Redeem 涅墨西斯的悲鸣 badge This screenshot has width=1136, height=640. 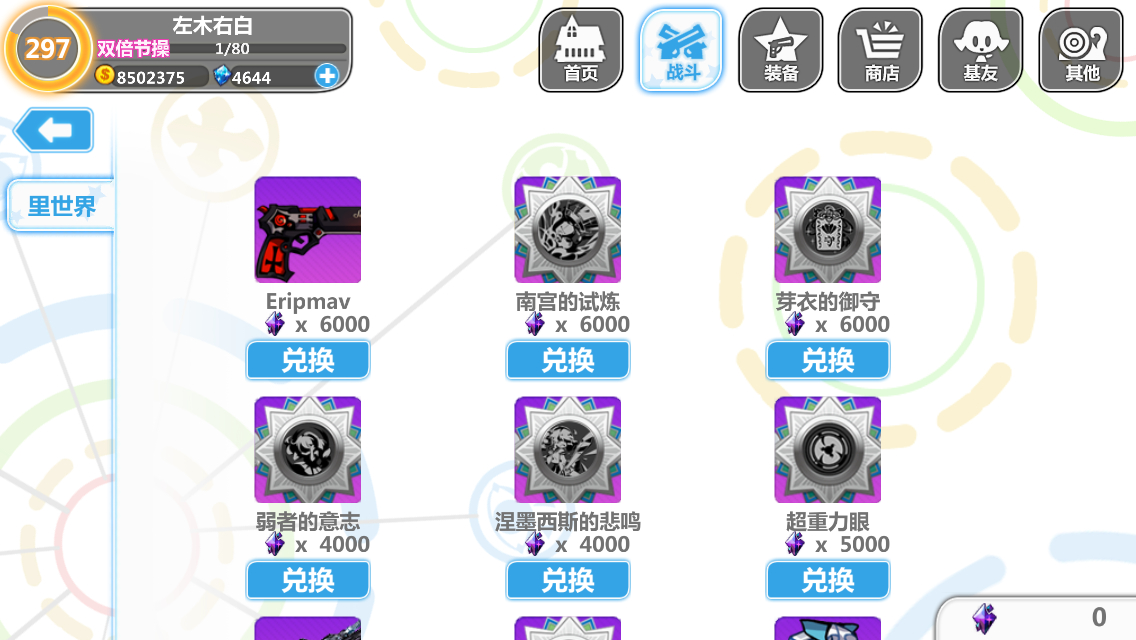(x=568, y=580)
